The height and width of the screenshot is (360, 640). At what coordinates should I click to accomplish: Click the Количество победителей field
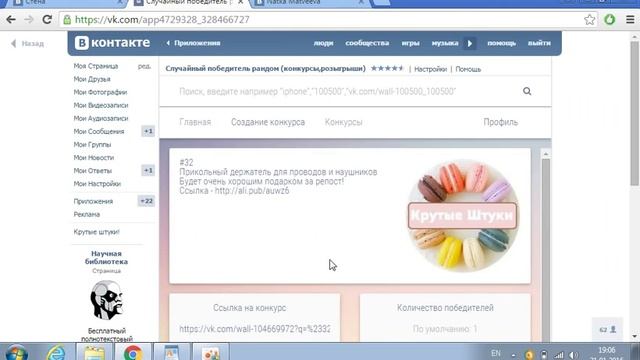click(x=445, y=329)
